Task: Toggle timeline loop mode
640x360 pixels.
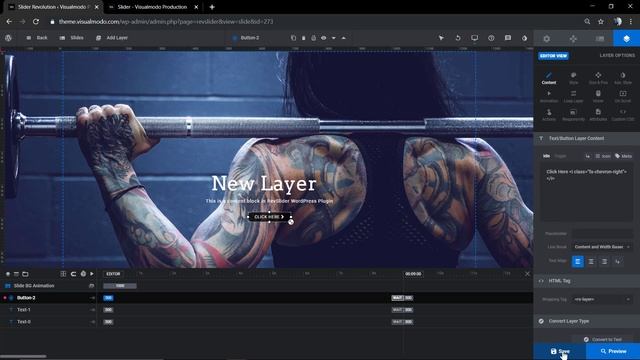Action: coord(73,274)
